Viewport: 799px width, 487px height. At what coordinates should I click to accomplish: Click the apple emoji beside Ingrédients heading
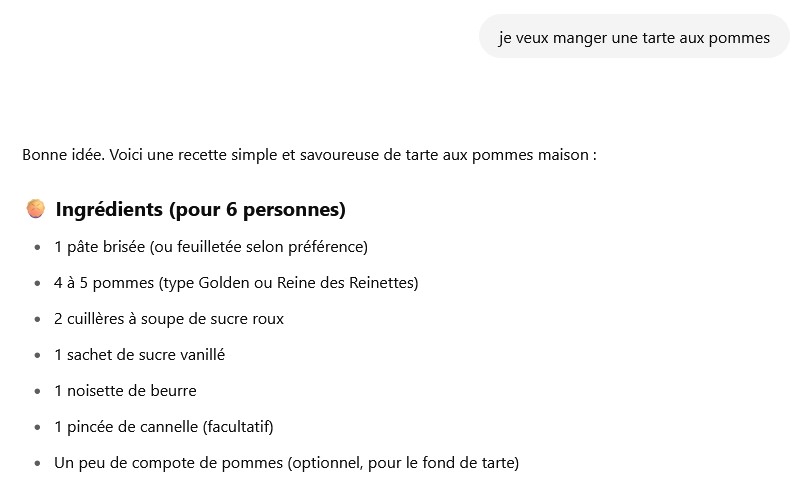pyautogui.click(x=36, y=209)
